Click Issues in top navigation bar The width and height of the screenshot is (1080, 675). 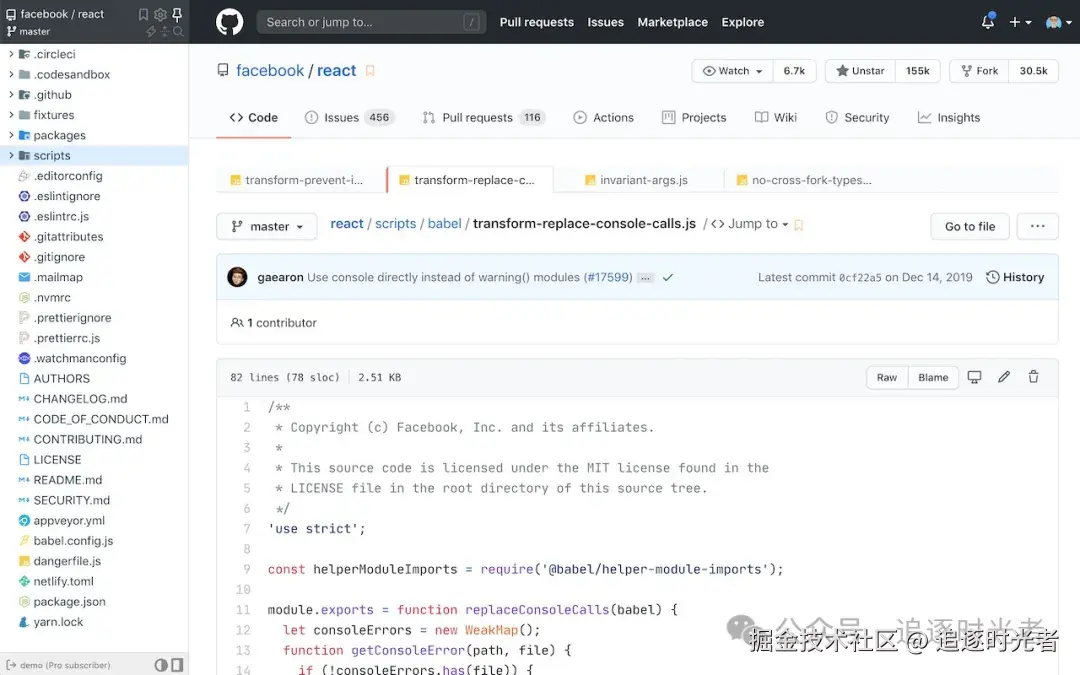point(605,22)
